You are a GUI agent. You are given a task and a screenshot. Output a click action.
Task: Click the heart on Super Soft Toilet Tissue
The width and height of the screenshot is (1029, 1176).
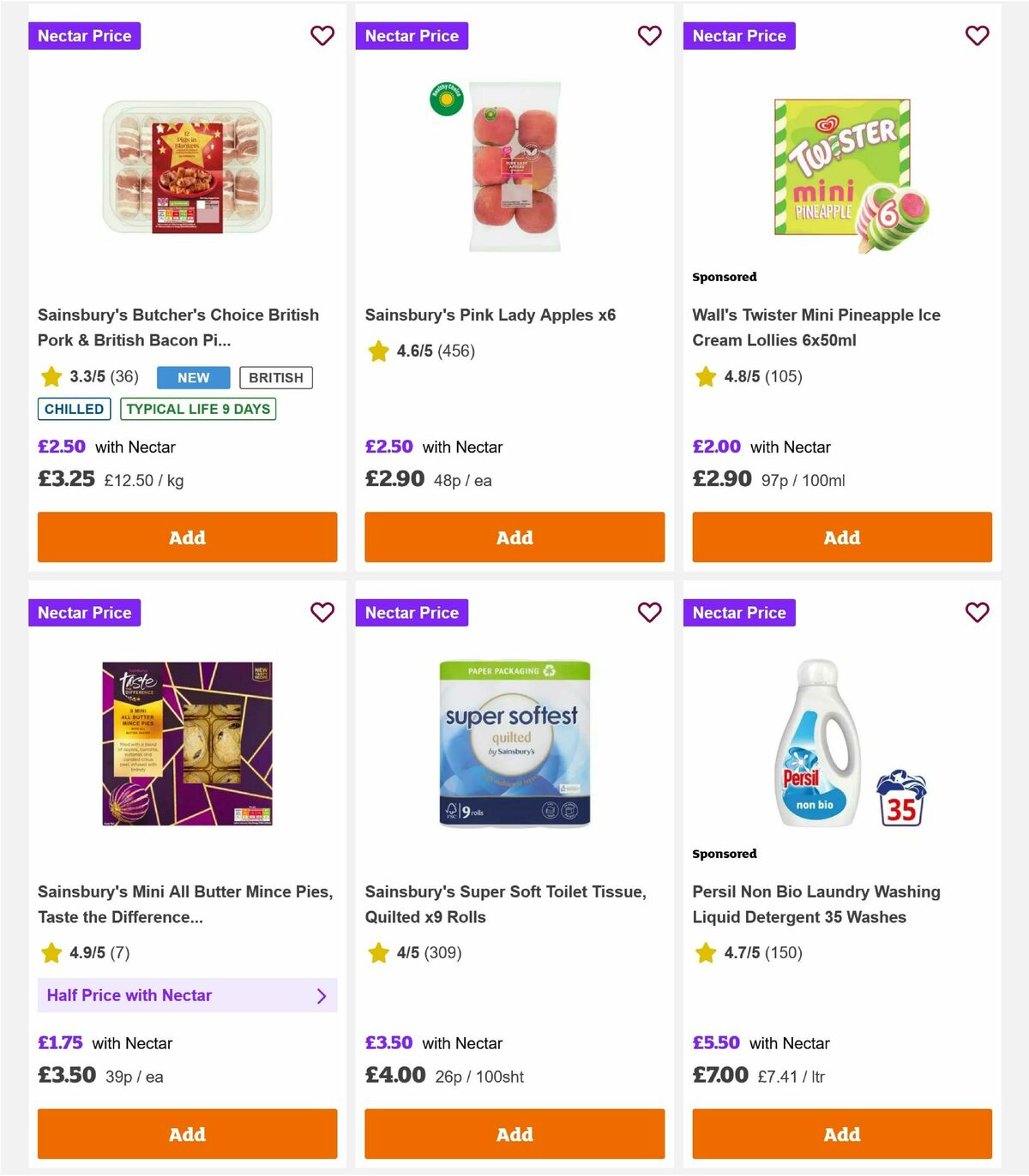click(649, 613)
